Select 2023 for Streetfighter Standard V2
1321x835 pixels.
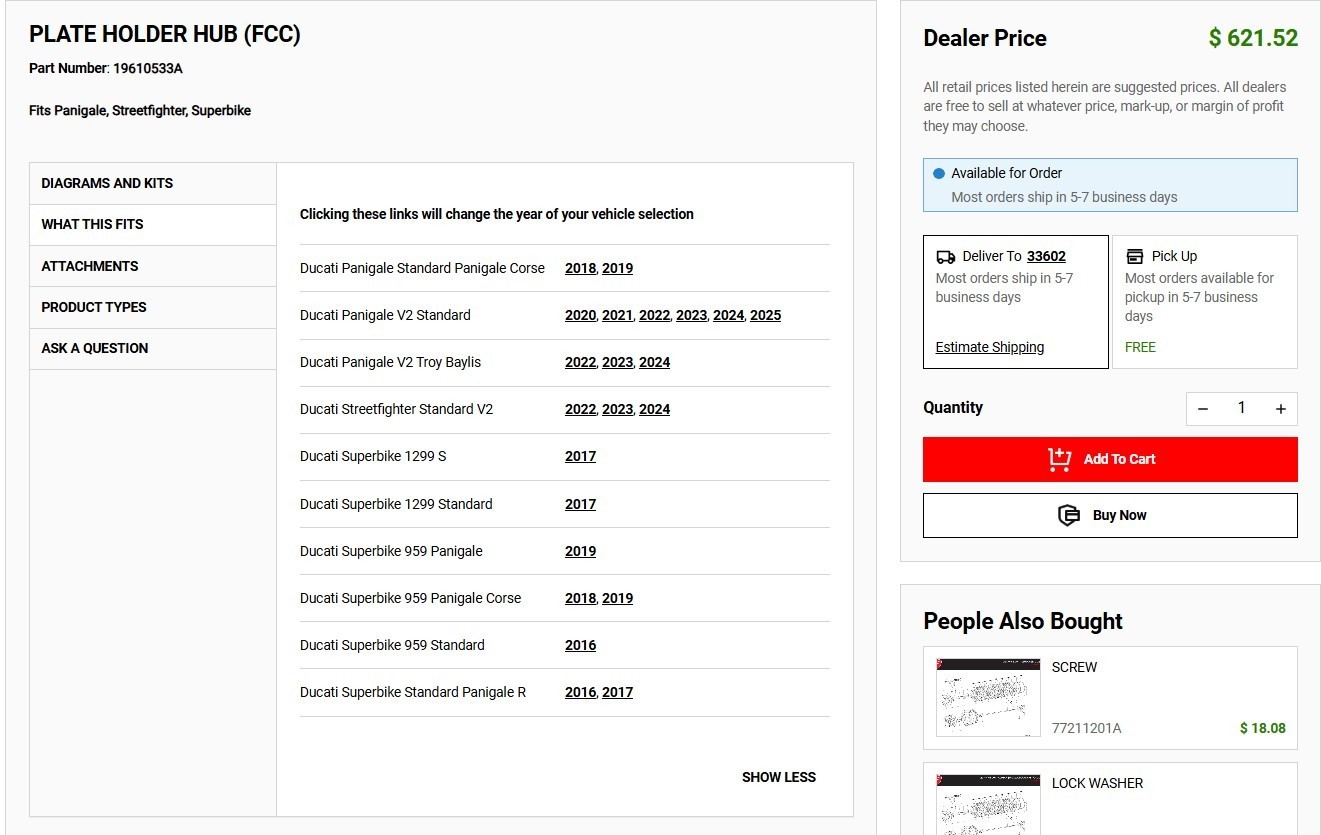(x=617, y=409)
